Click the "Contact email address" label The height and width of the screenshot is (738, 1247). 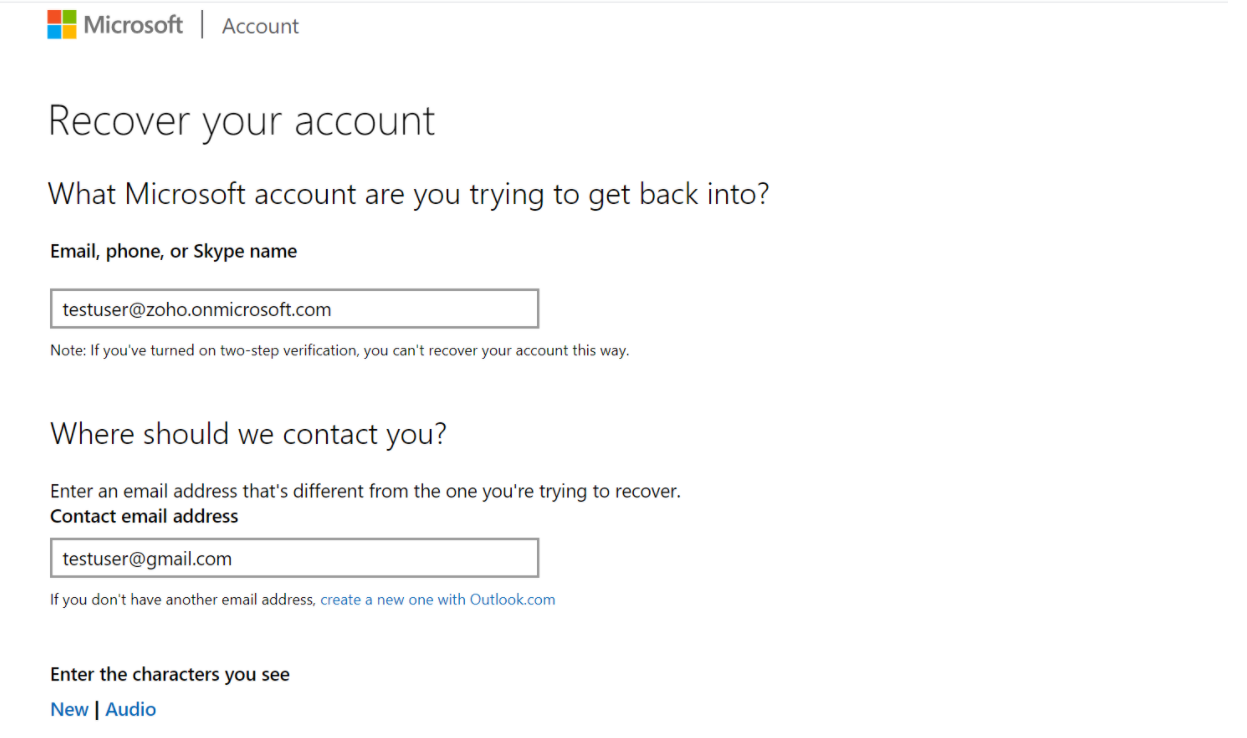tap(144, 516)
